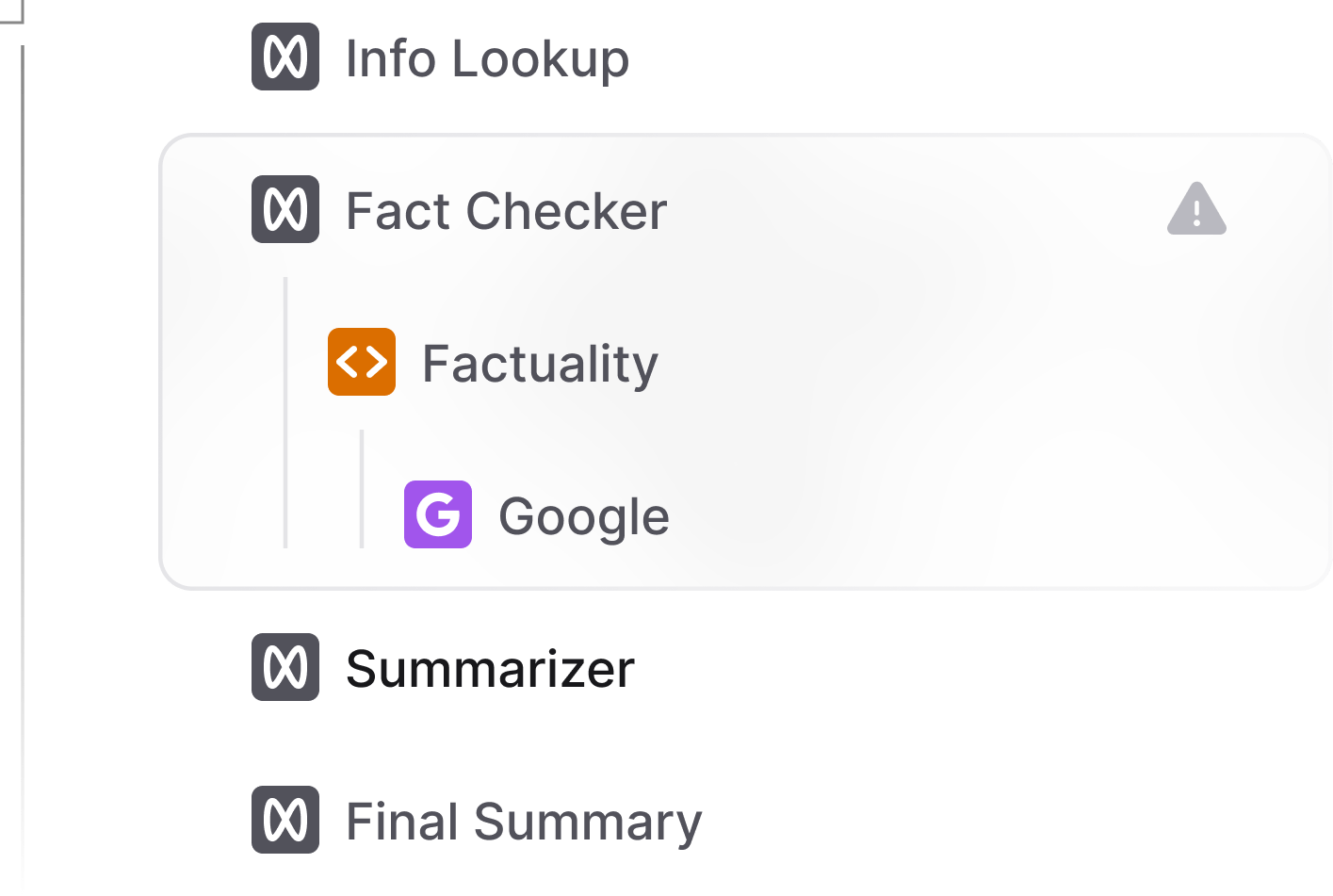Click the far-left vertical trace line

22,471
